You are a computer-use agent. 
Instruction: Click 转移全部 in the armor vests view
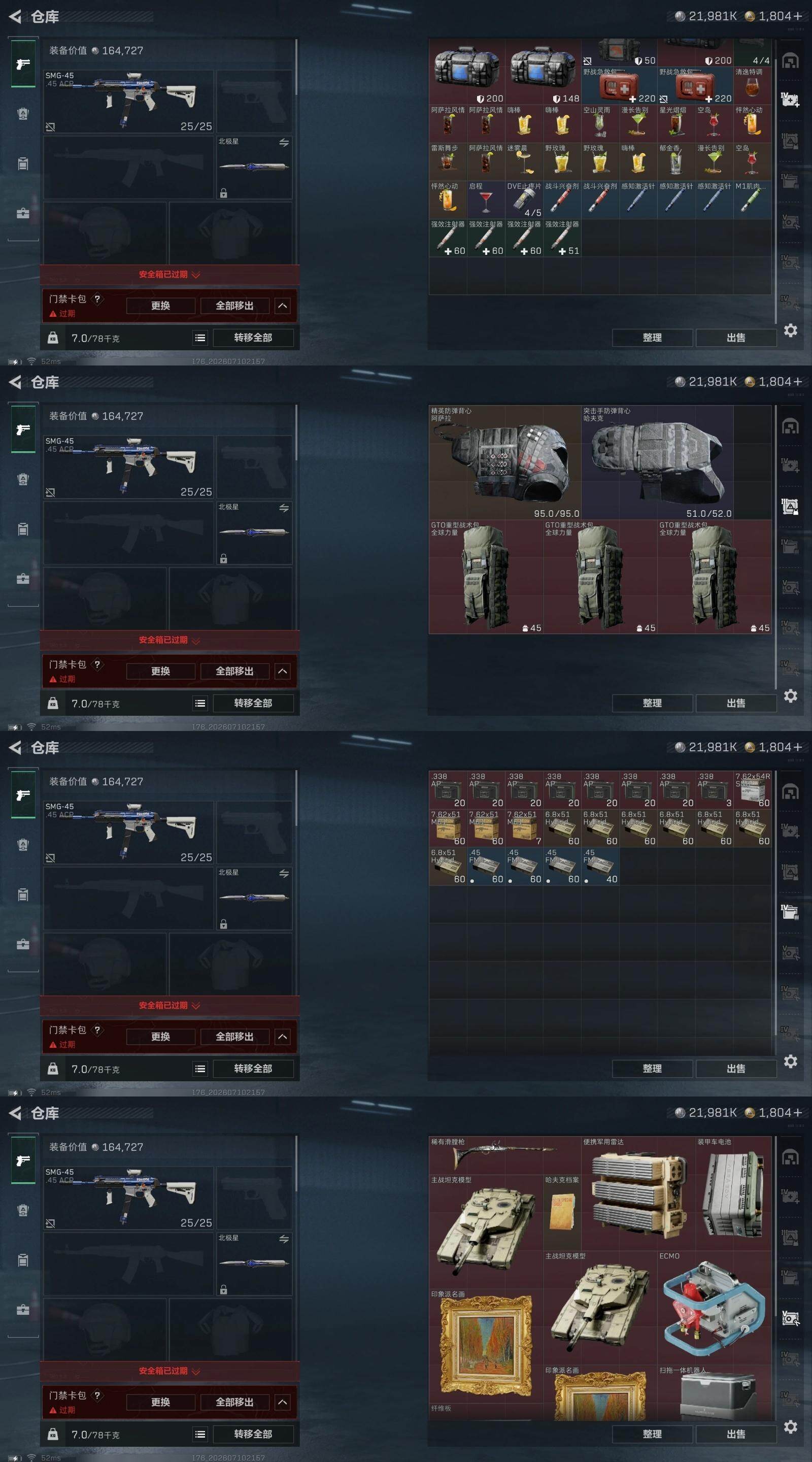(x=253, y=703)
